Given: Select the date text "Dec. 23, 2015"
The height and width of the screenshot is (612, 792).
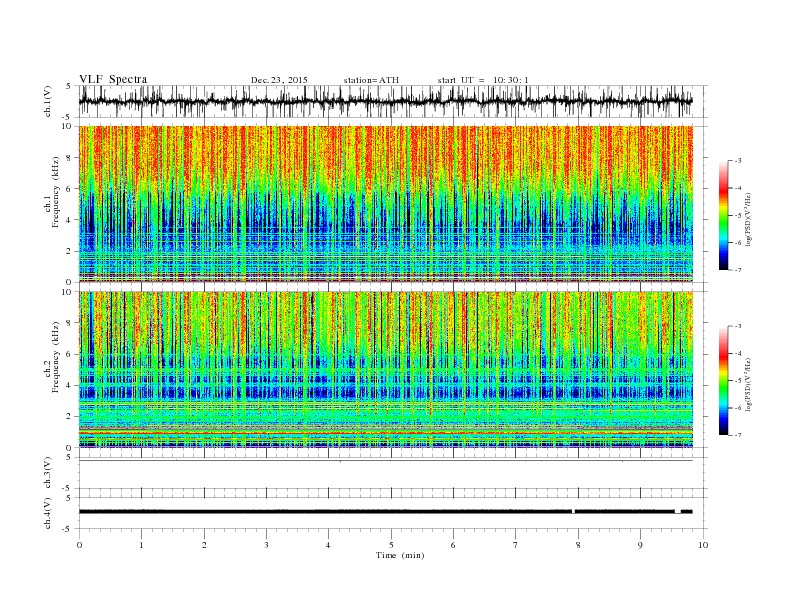Looking at the screenshot, I should tap(279, 80).
